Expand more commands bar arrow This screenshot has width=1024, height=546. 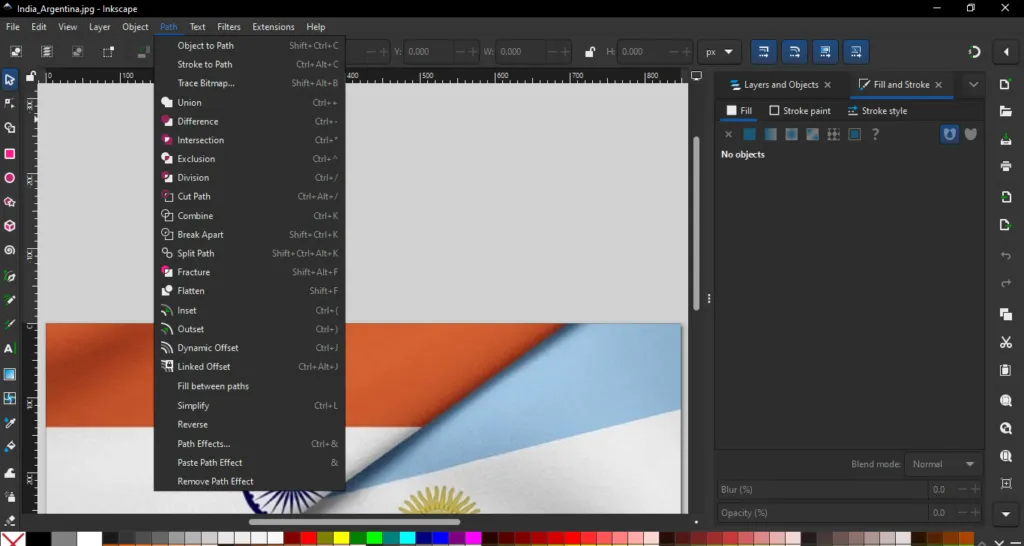[1006, 514]
